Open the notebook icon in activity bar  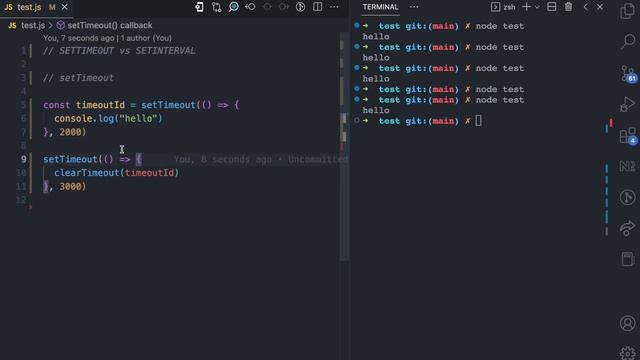[627, 259]
